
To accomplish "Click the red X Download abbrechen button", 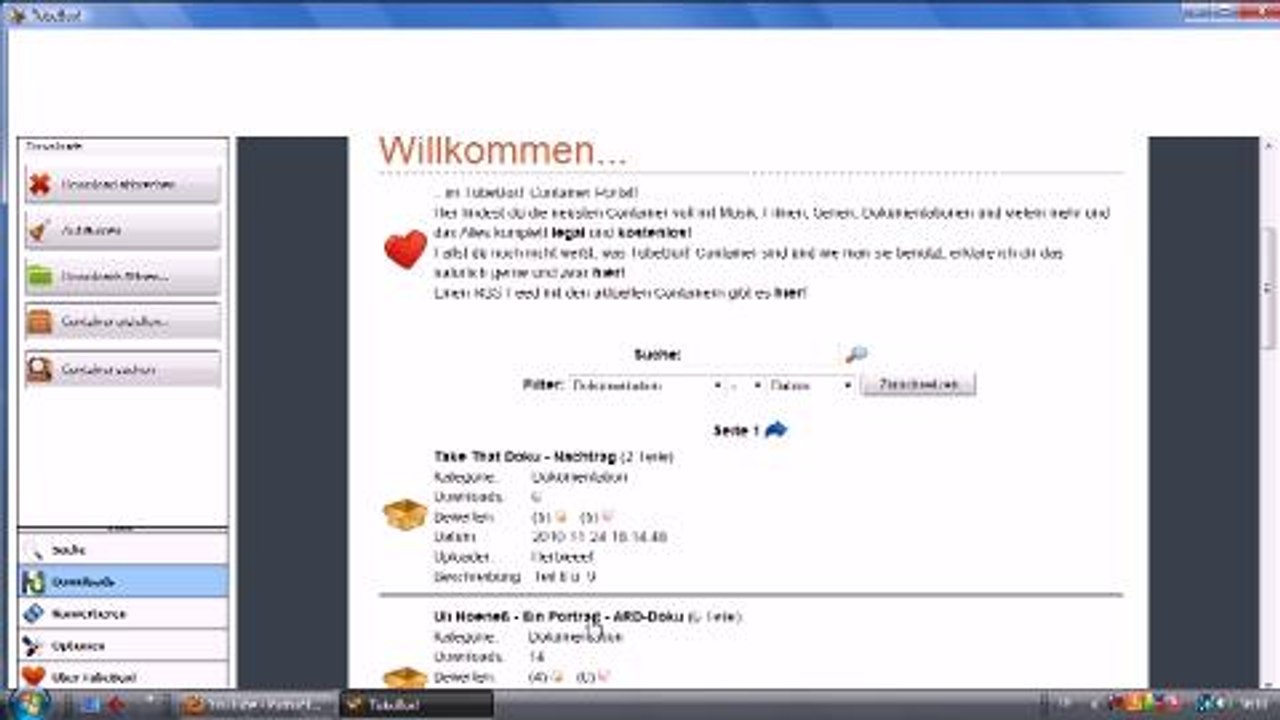I will coord(122,184).
